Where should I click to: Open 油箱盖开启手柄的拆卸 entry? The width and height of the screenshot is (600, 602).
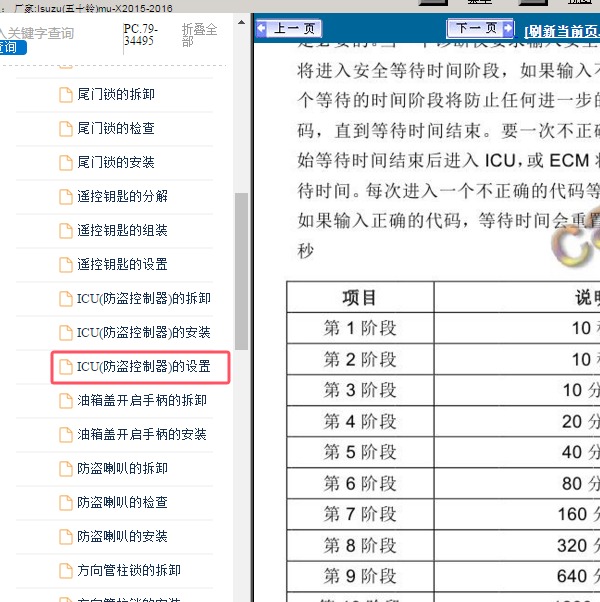142,400
